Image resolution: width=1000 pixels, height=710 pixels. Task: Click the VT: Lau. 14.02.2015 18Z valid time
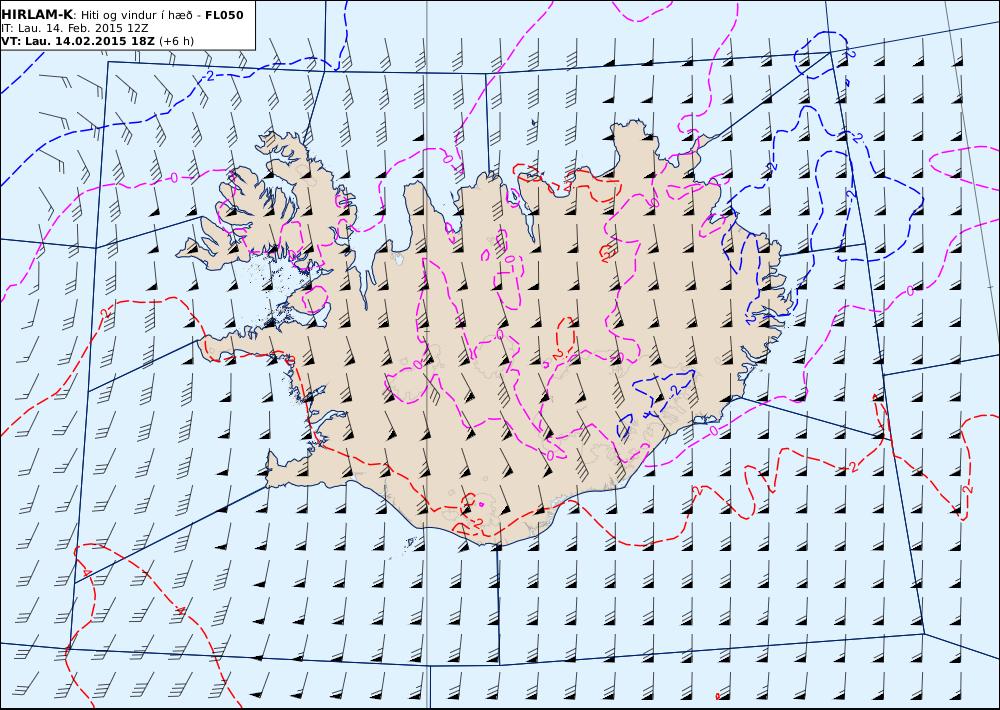tap(78, 41)
